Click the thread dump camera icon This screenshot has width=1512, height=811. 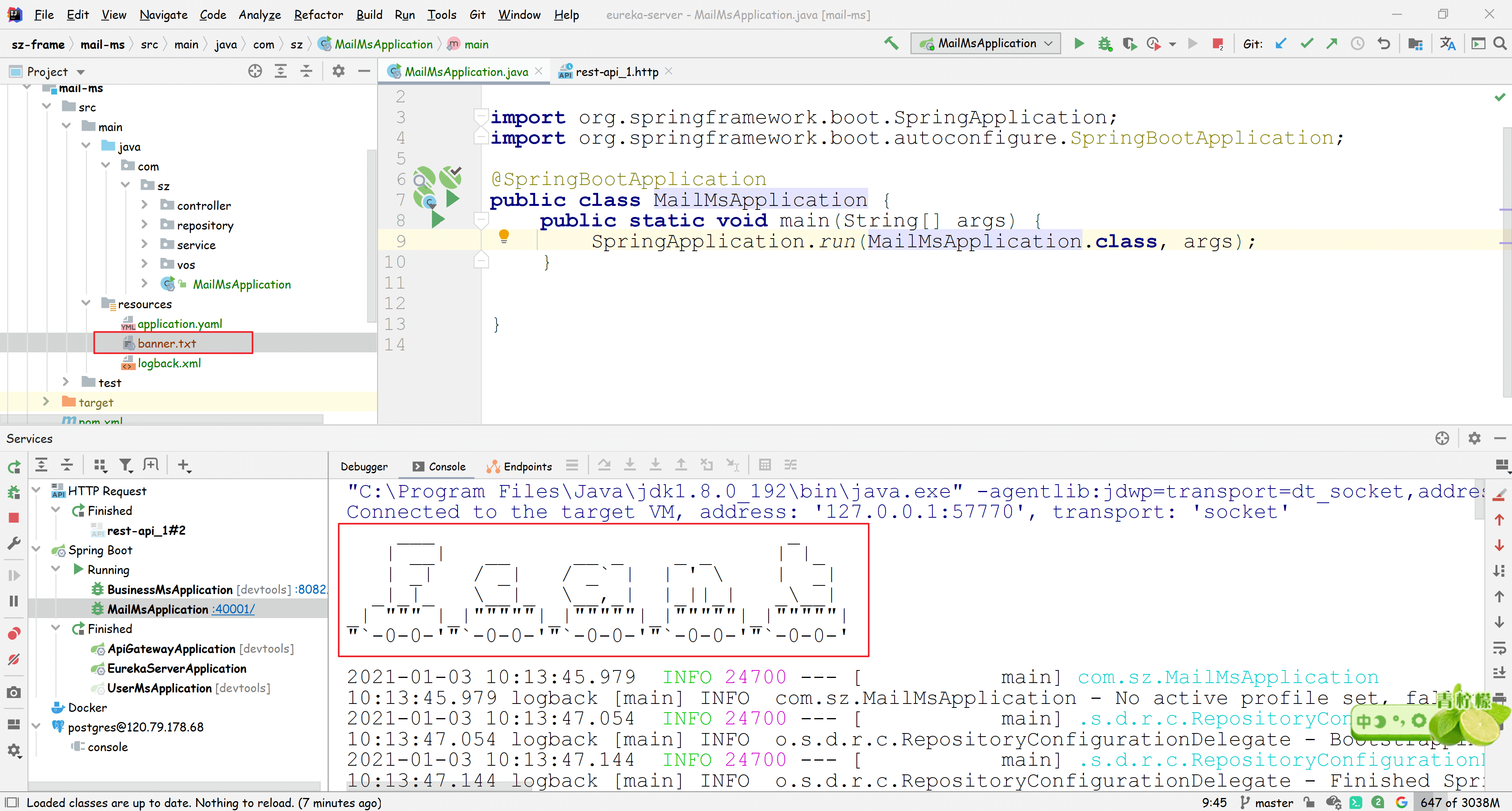click(x=14, y=692)
